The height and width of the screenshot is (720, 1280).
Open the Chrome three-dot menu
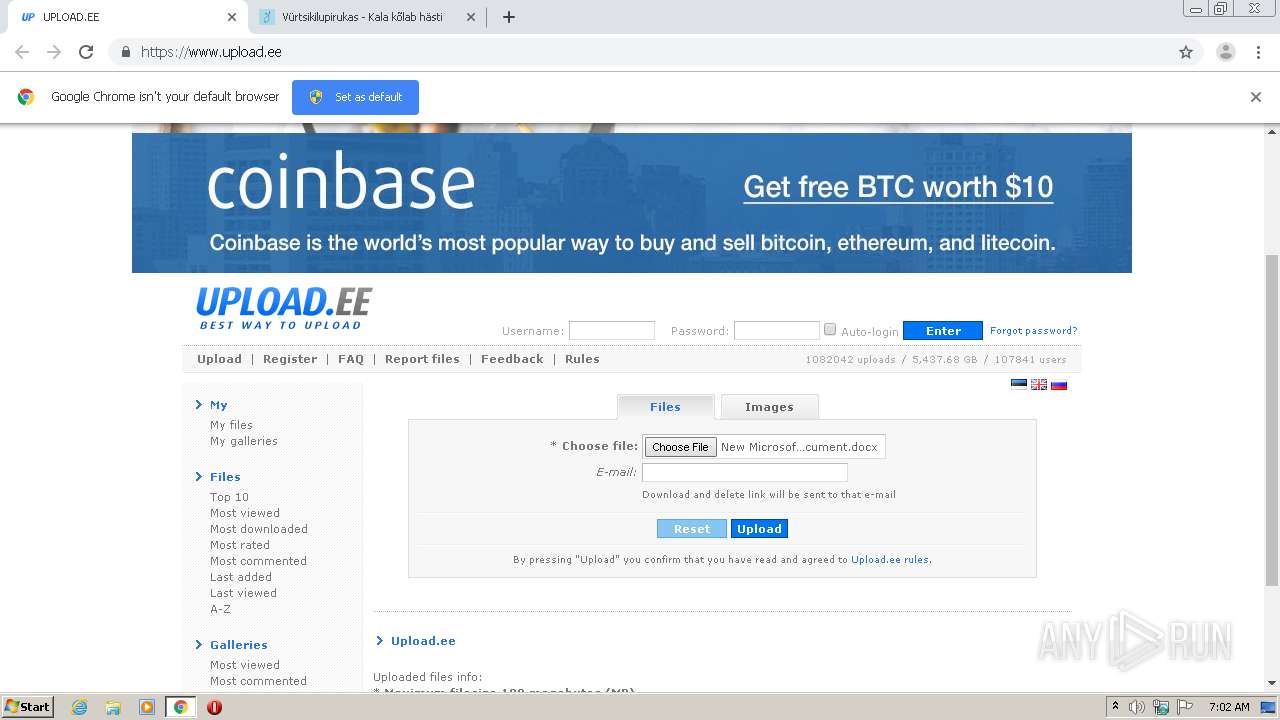coord(1258,52)
